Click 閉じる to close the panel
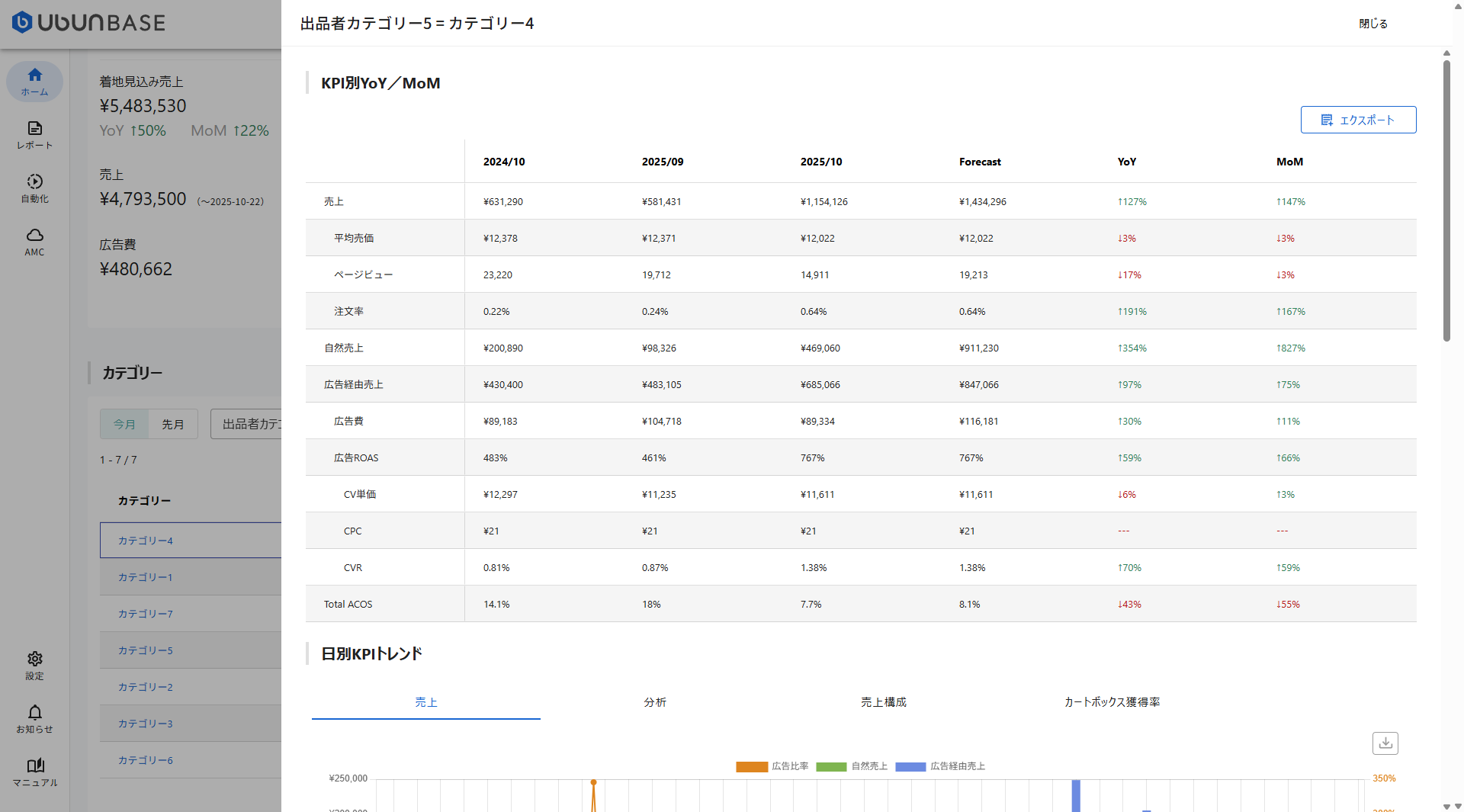 coord(1373,24)
